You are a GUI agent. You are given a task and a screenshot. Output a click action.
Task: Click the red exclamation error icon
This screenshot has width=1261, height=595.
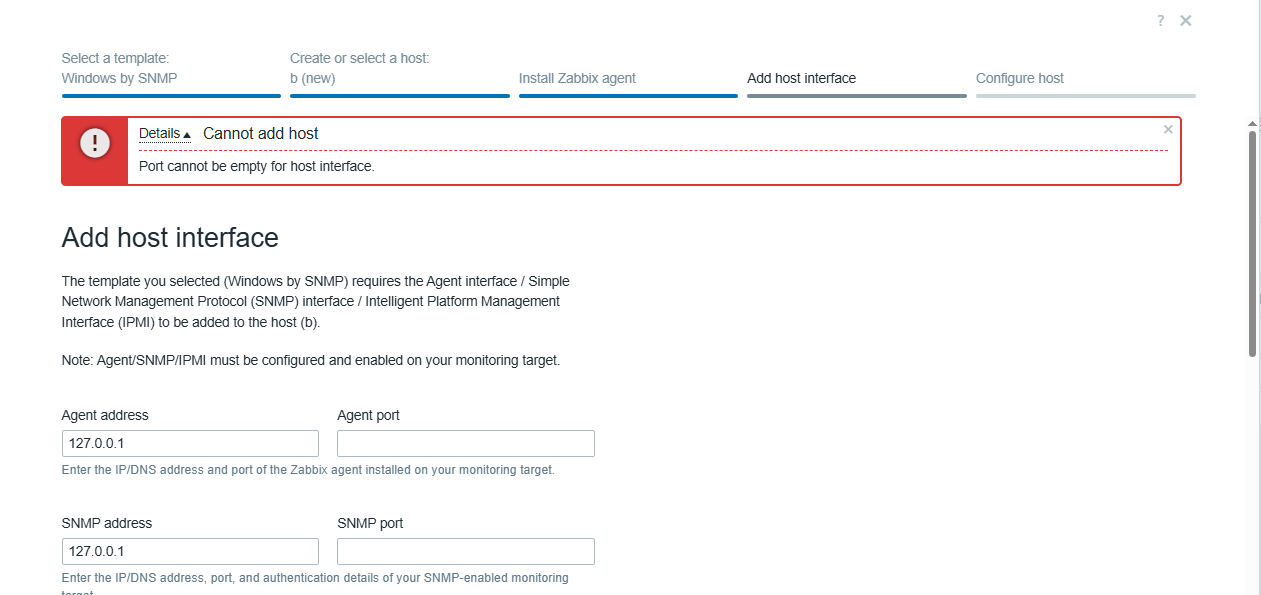[95, 143]
